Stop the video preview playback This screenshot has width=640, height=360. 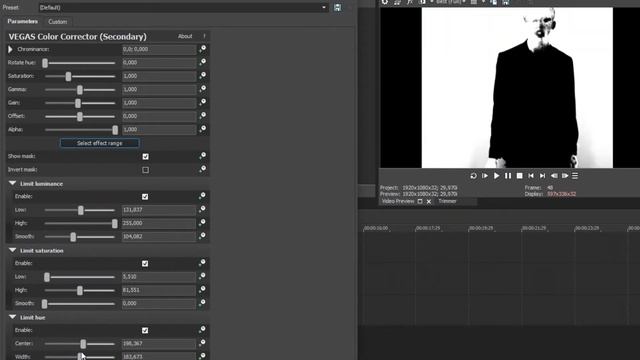coord(519,176)
